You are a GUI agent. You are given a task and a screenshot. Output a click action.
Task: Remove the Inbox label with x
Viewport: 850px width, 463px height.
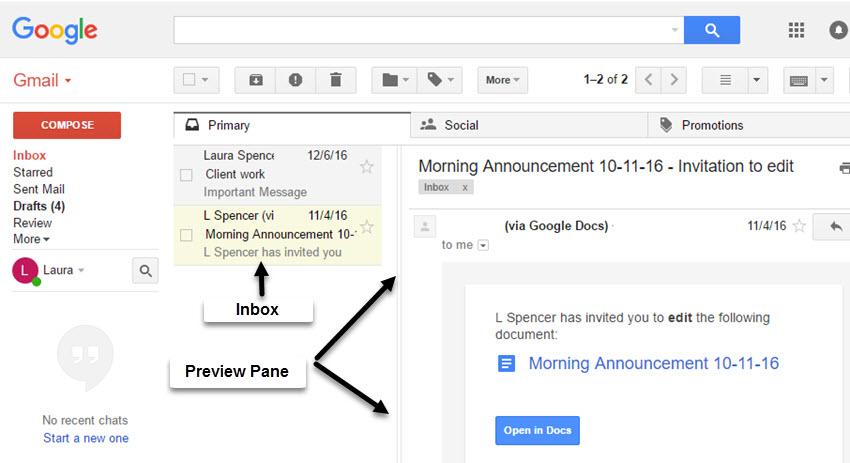click(x=465, y=188)
